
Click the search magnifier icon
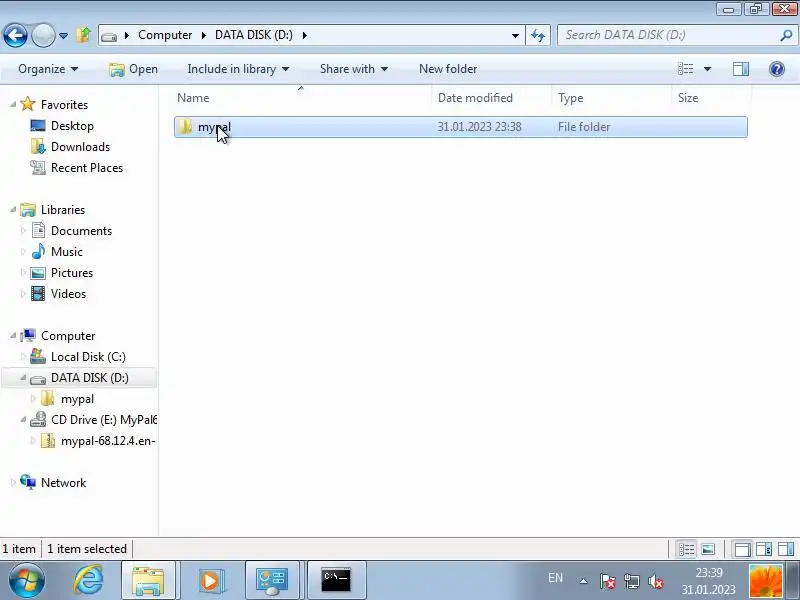tap(786, 35)
